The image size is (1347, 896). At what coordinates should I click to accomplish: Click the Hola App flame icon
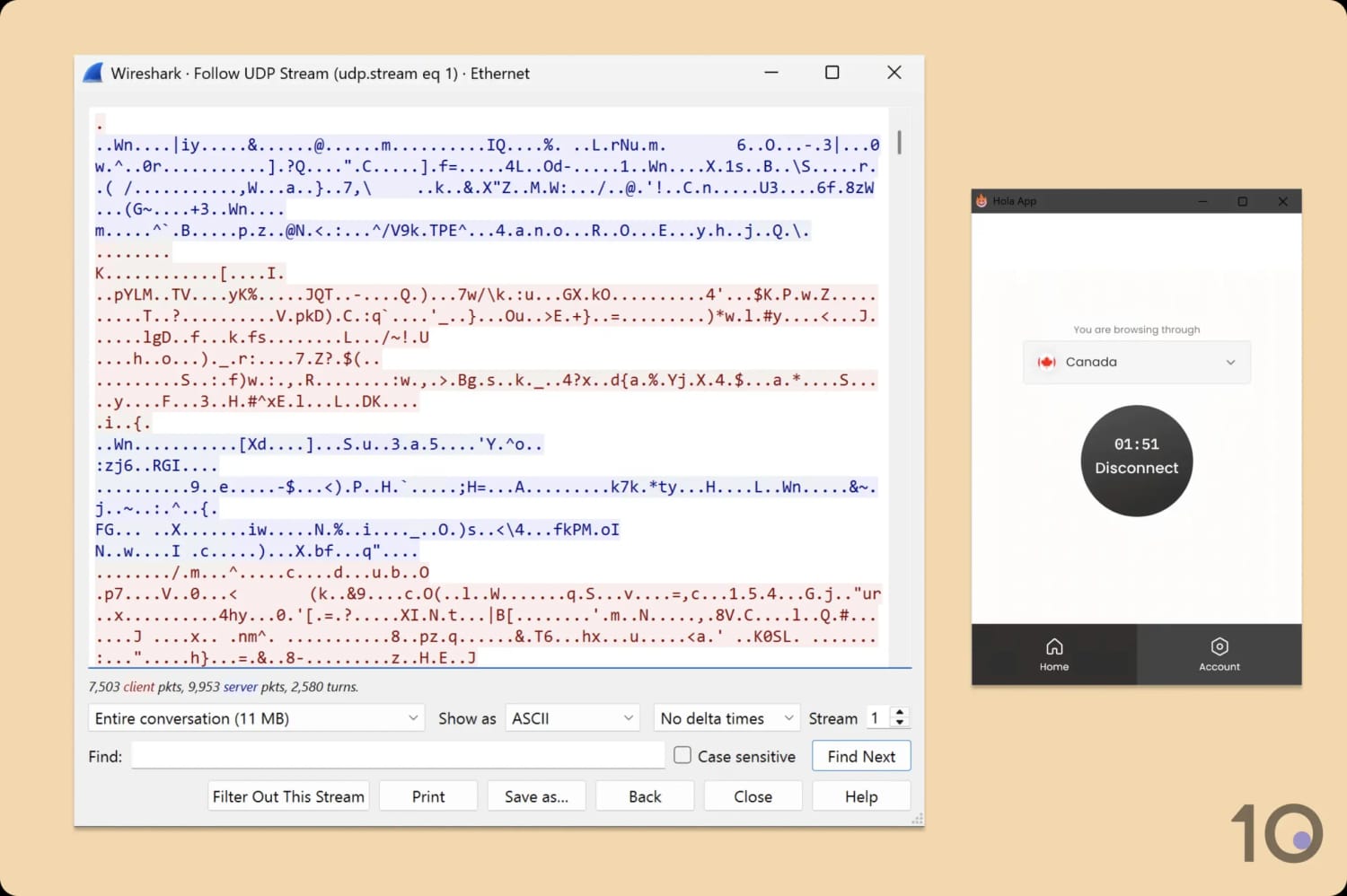point(982,201)
